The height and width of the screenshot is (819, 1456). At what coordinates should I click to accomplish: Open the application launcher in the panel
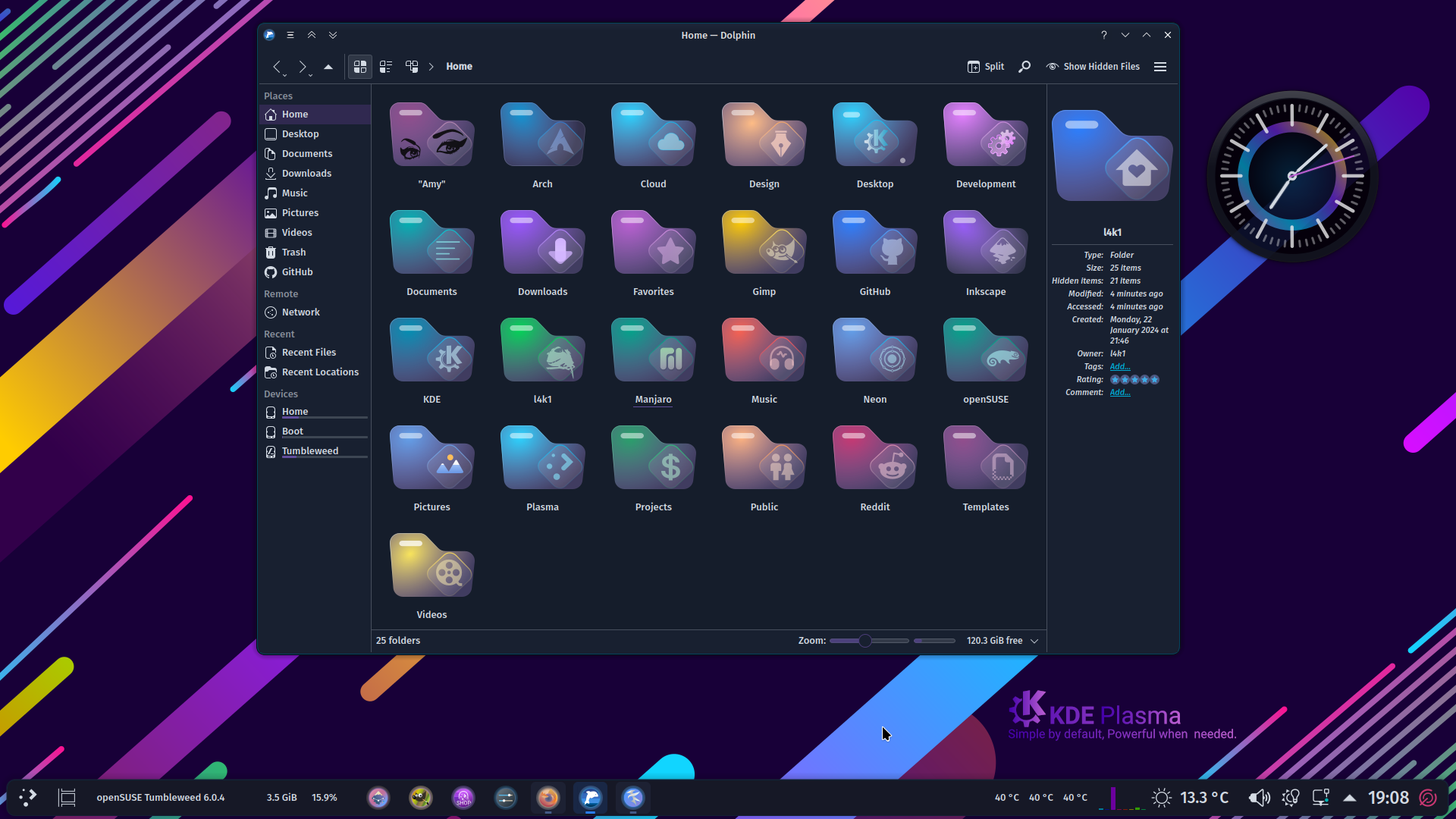(28, 798)
